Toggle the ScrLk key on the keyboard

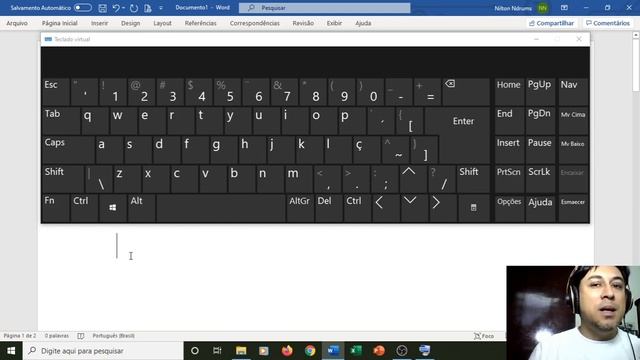point(540,179)
